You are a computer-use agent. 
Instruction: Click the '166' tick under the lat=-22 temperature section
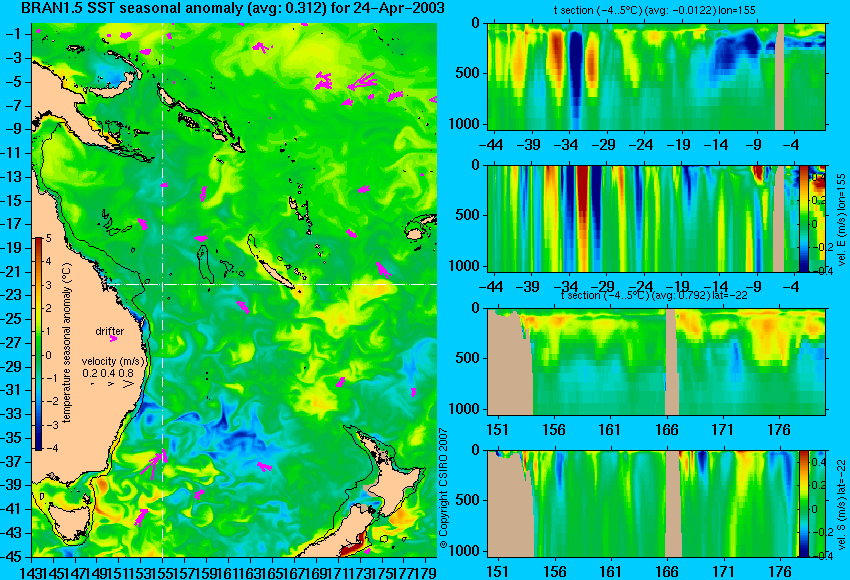667,430
